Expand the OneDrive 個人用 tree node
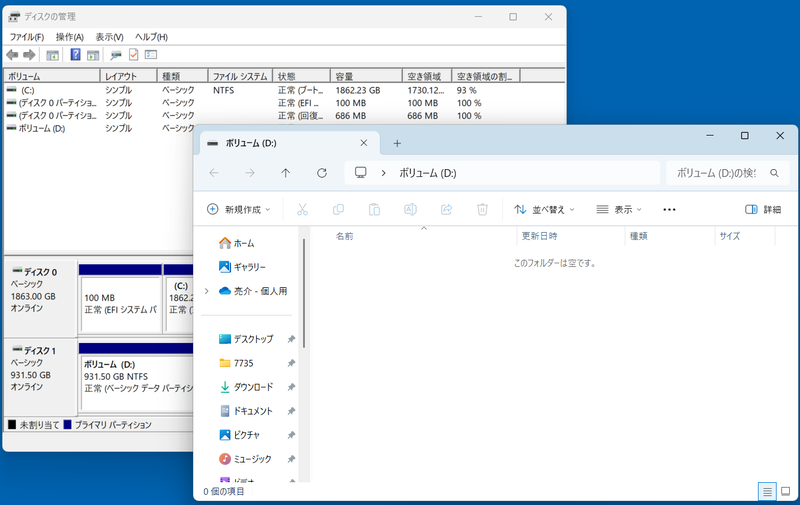800x505 pixels. tap(207, 291)
